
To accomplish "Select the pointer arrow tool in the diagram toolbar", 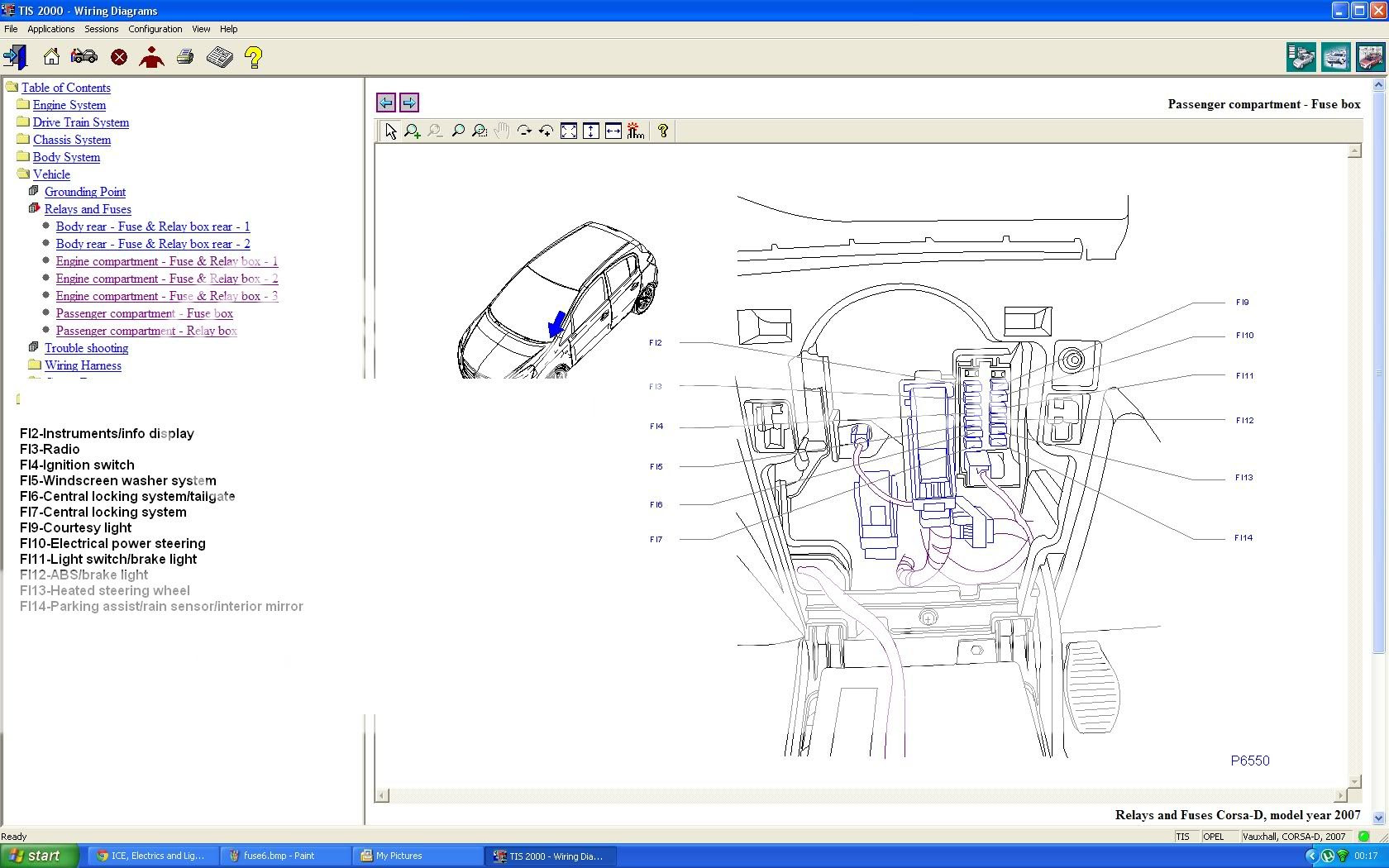I will click(x=390, y=131).
